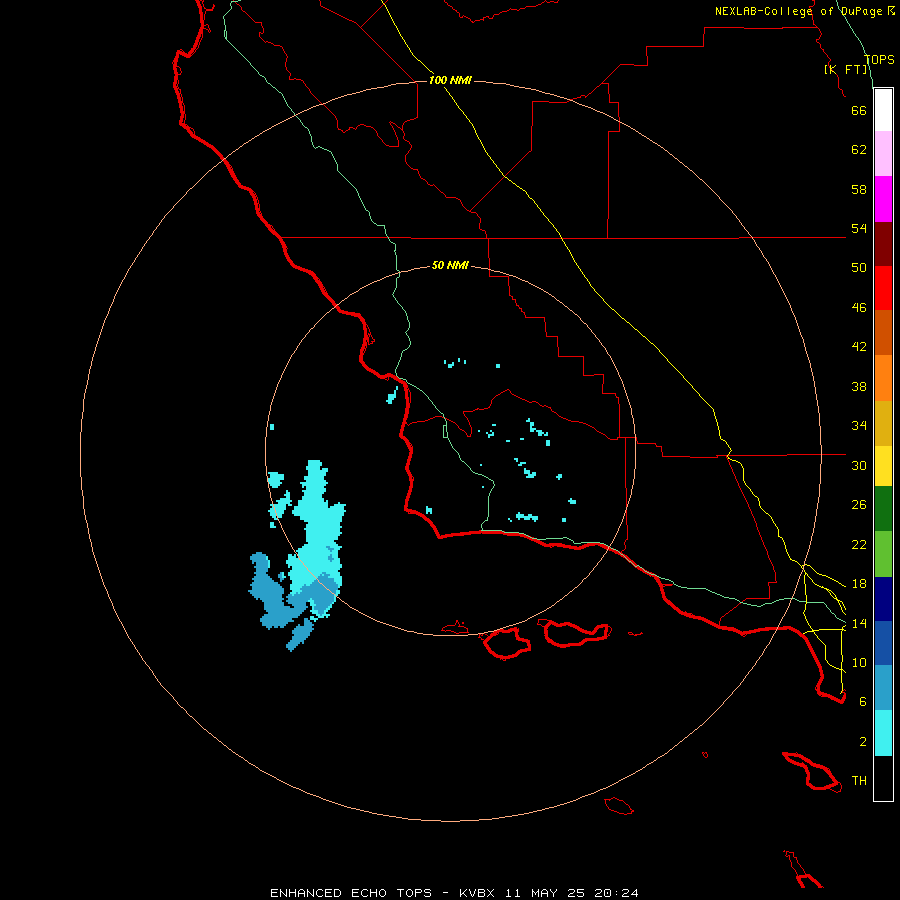The image size is (900, 900).
Task: Click legend value 50
Action: pyautogui.click(x=859, y=268)
